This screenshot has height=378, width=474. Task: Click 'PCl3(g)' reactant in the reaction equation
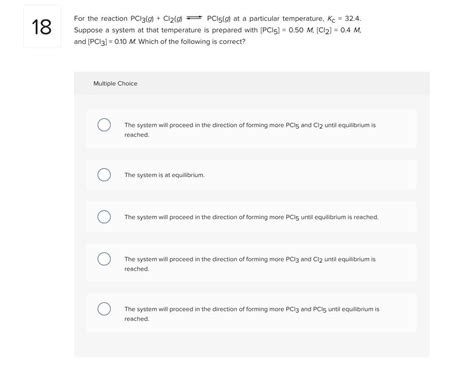(142, 19)
